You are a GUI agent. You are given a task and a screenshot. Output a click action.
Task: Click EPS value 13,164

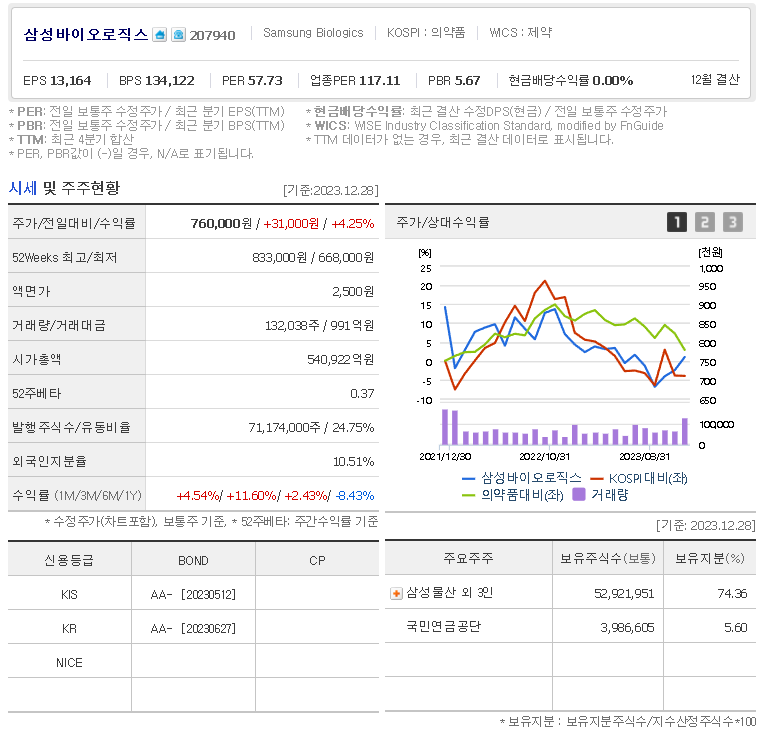point(70,81)
